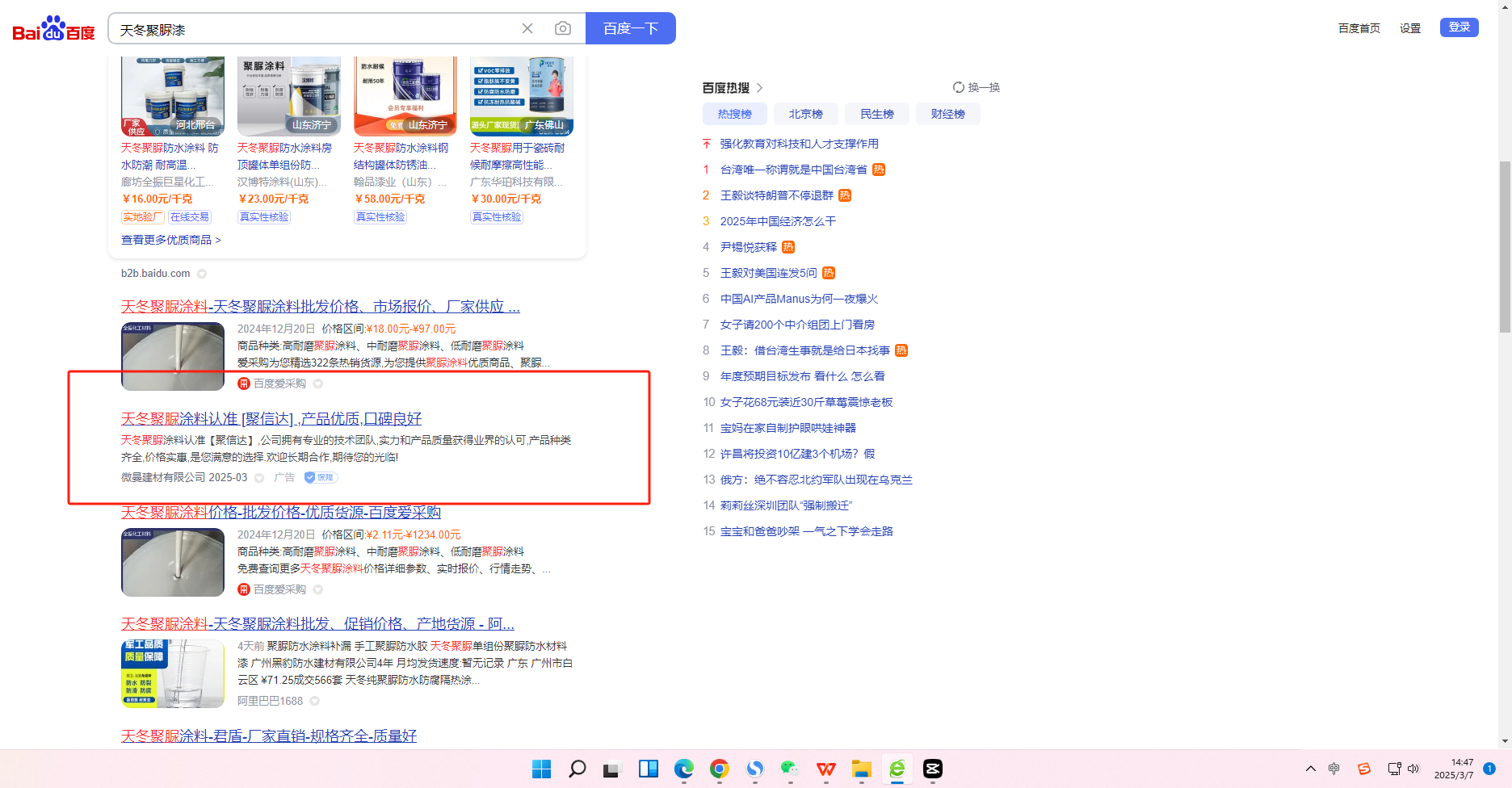1512x788 pixels.
Task: Open 天冬聚脲涂料批发、促销价格 Alibaba result
Action: (x=317, y=624)
